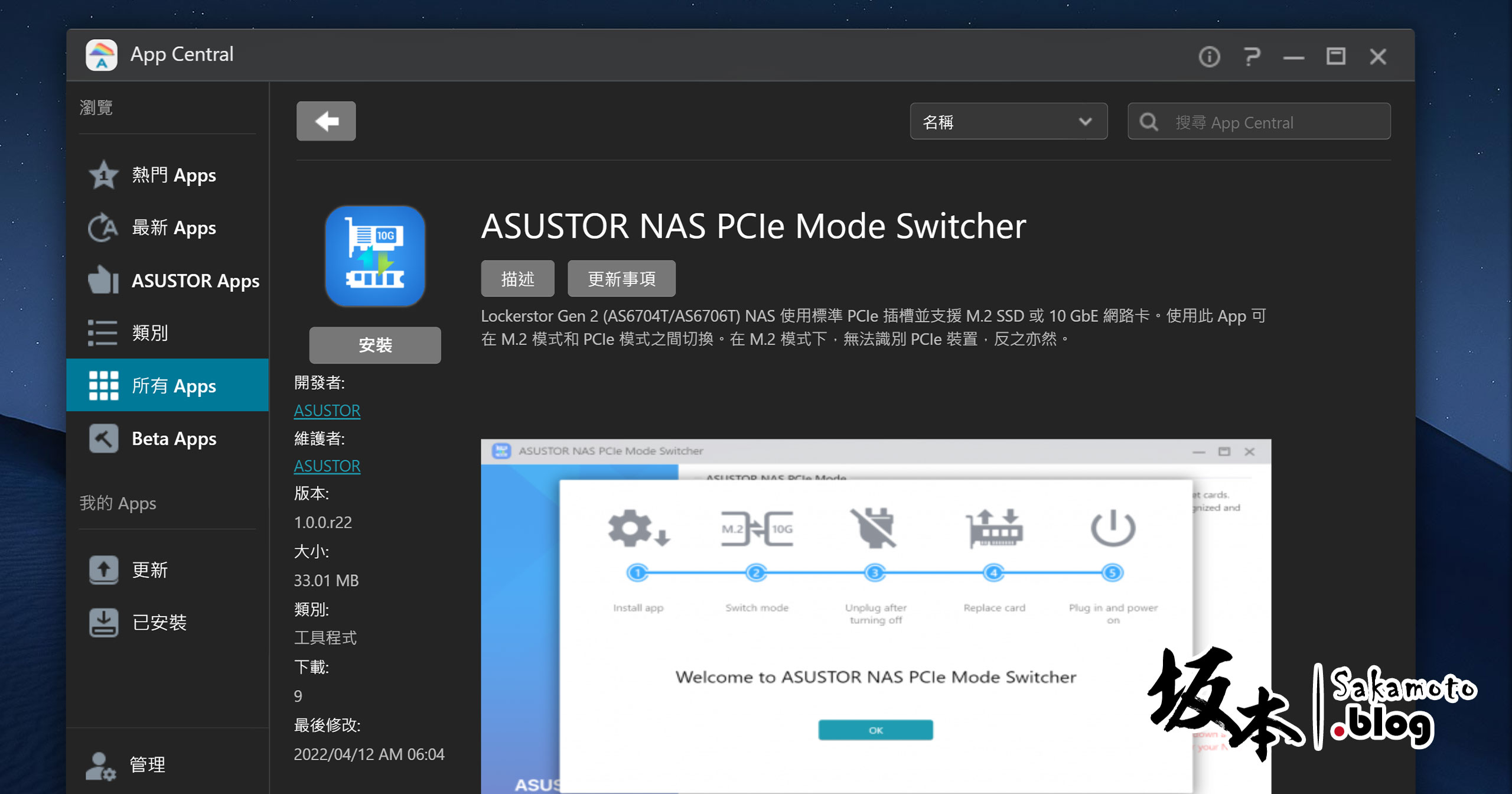1512x794 pixels.
Task: Click the 最新 Apps refresh icon
Action: pyautogui.click(x=103, y=227)
